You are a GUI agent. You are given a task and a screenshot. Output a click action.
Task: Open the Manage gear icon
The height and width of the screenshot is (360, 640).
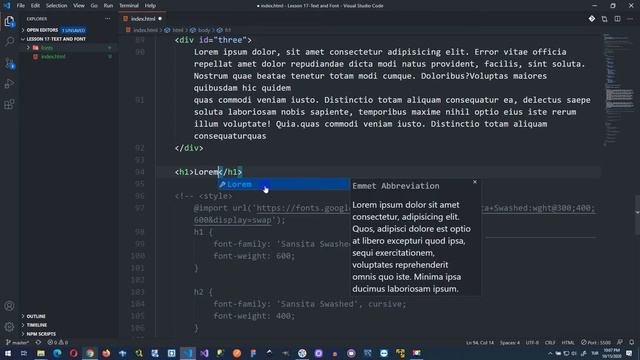click(9, 327)
